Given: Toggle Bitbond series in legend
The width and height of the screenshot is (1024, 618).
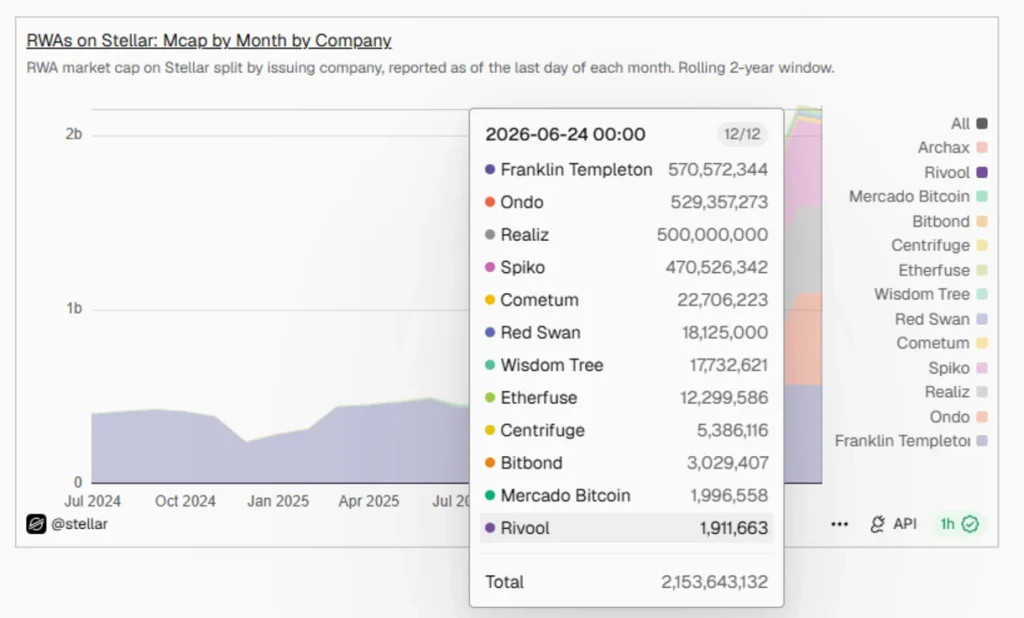Looking at the screenshot, I should (x=950, y=221).
